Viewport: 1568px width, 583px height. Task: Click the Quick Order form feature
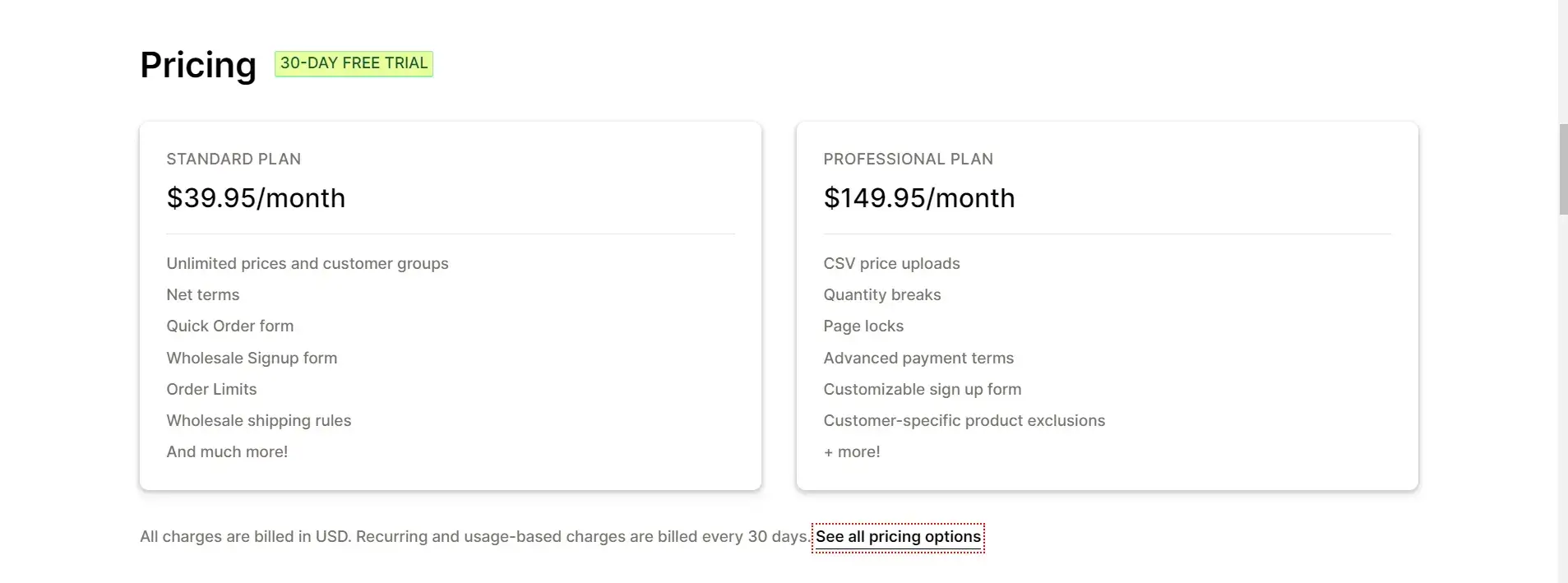click(230, 326)
